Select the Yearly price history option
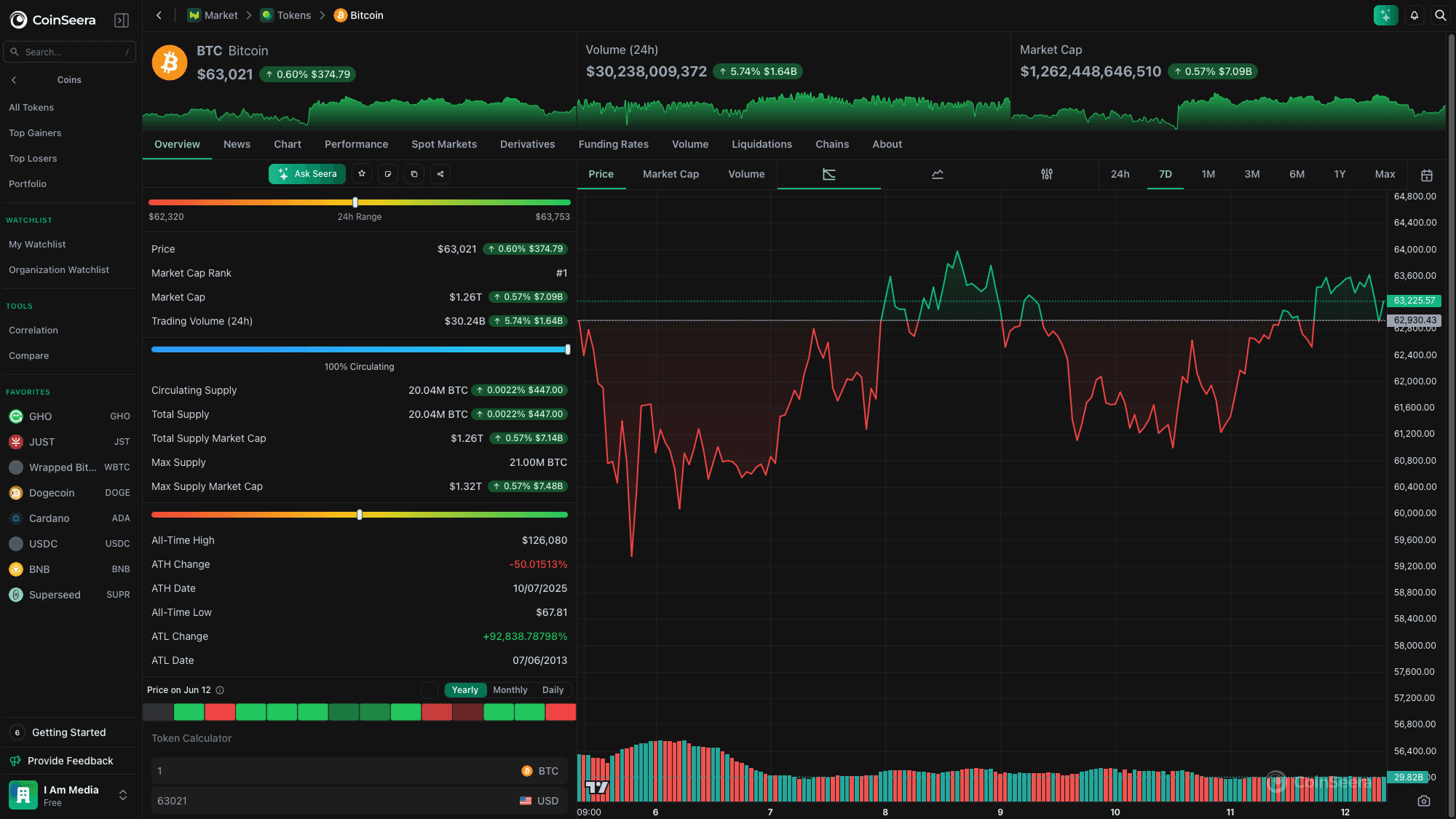This screenshot has height=819, width=1456. click(x=465, y=690)
